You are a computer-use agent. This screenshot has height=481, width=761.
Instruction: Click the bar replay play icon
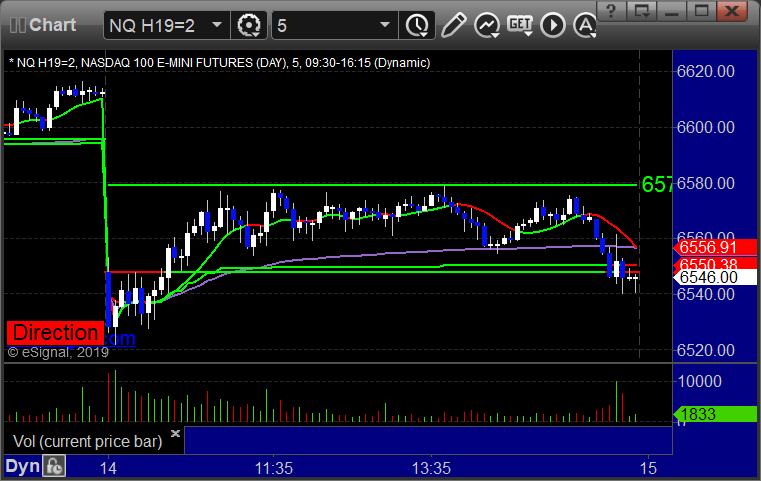click(x=553, y=25)
